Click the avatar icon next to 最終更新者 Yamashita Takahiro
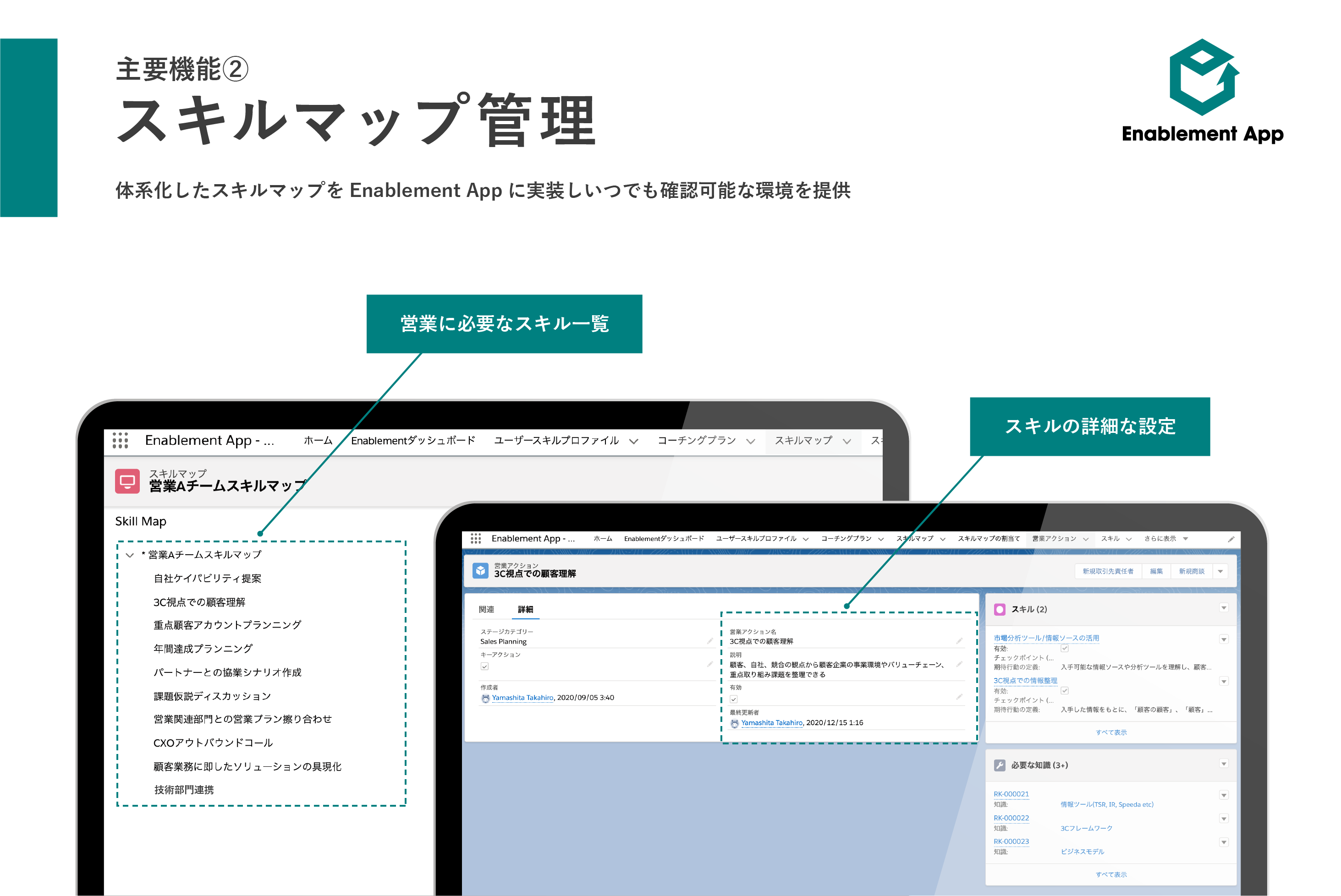The height and width of the screenshot is (896, 1341). 735,723
